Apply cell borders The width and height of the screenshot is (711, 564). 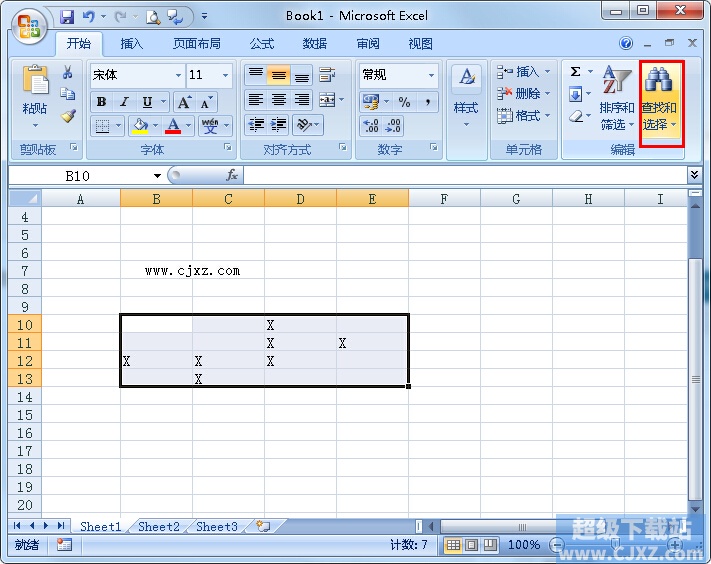click(x=102, y=126)
